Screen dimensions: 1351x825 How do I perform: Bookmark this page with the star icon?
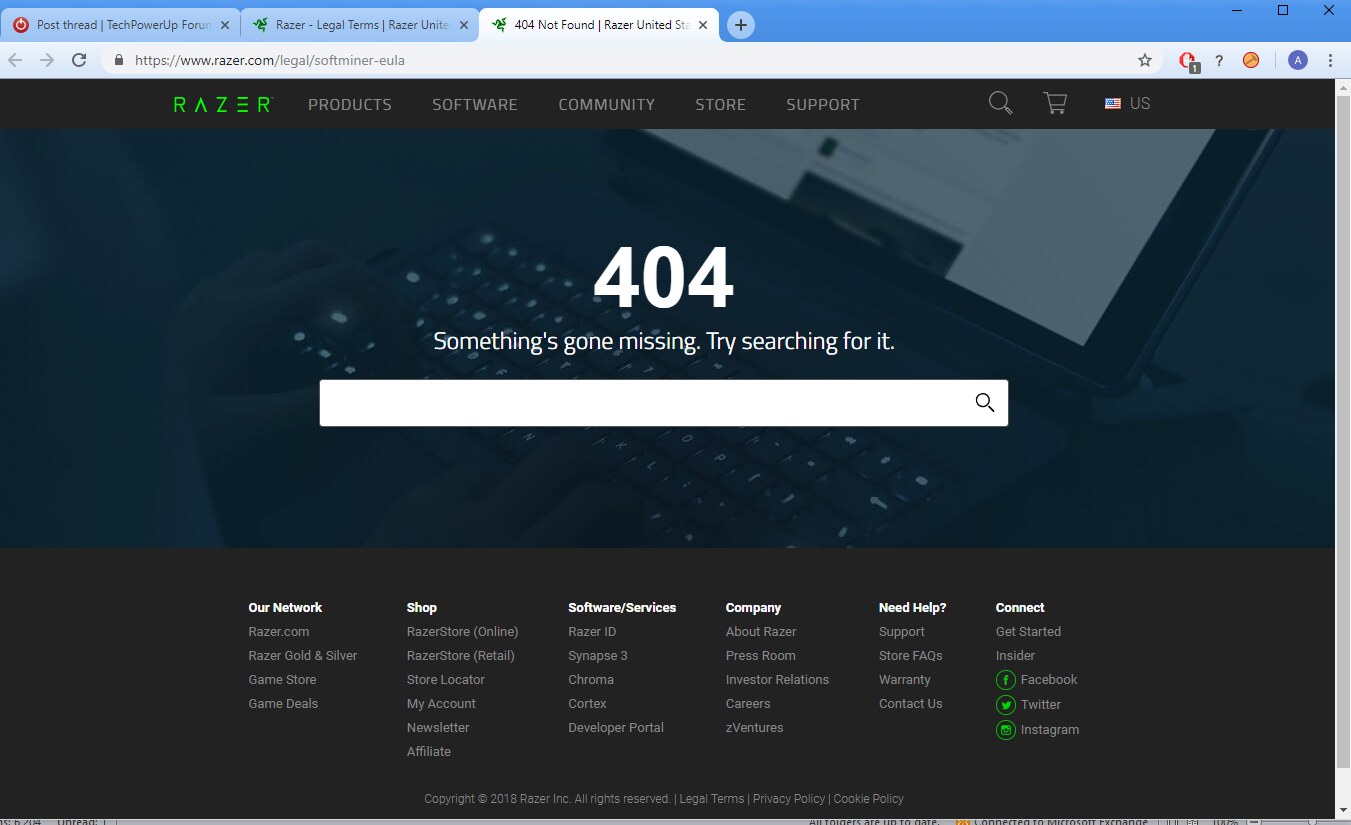click(x=1145, y=60)
